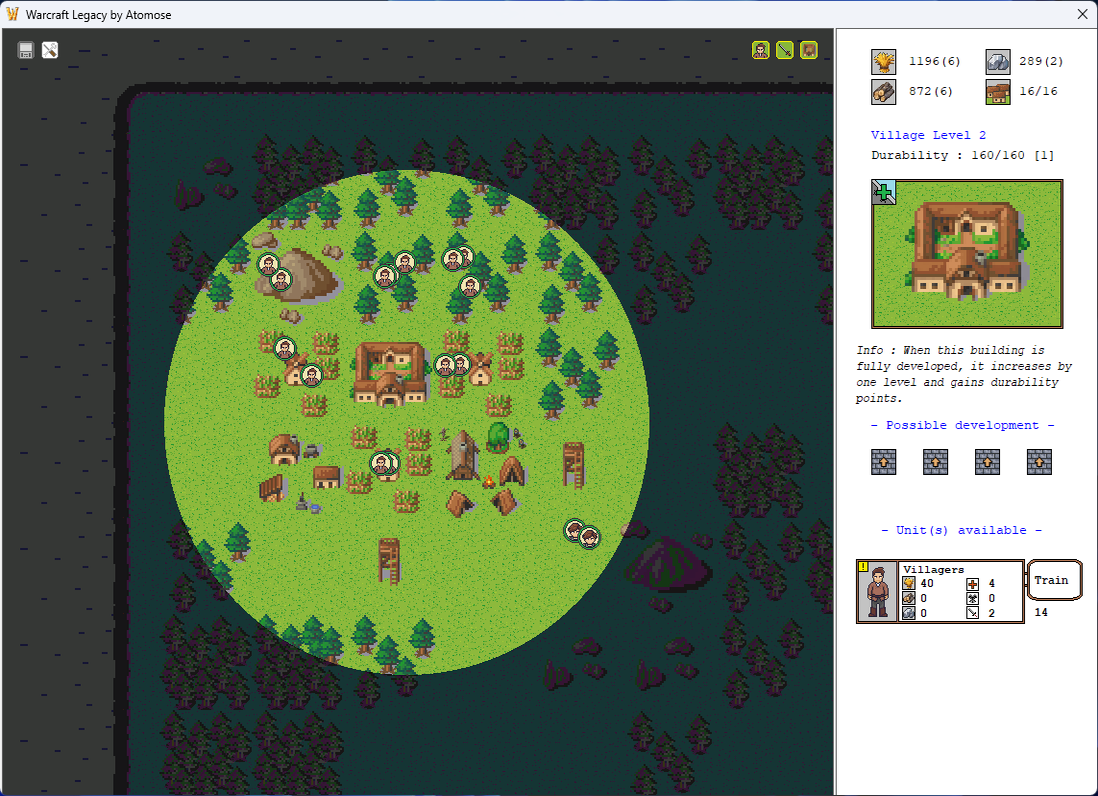Select the small house with flat brown roof
The width and height of the screenshot is (1098, 796).
[x=326, y=477]
